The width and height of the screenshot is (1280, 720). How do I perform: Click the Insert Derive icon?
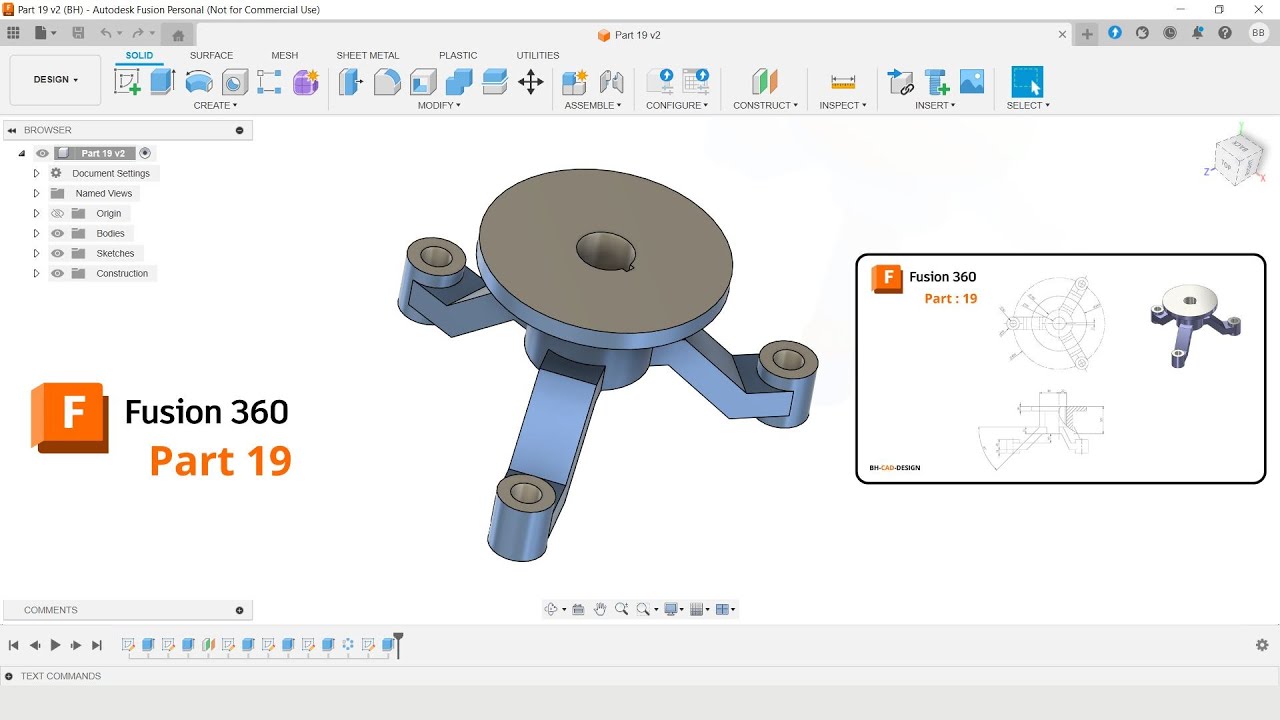coord(901,82)
